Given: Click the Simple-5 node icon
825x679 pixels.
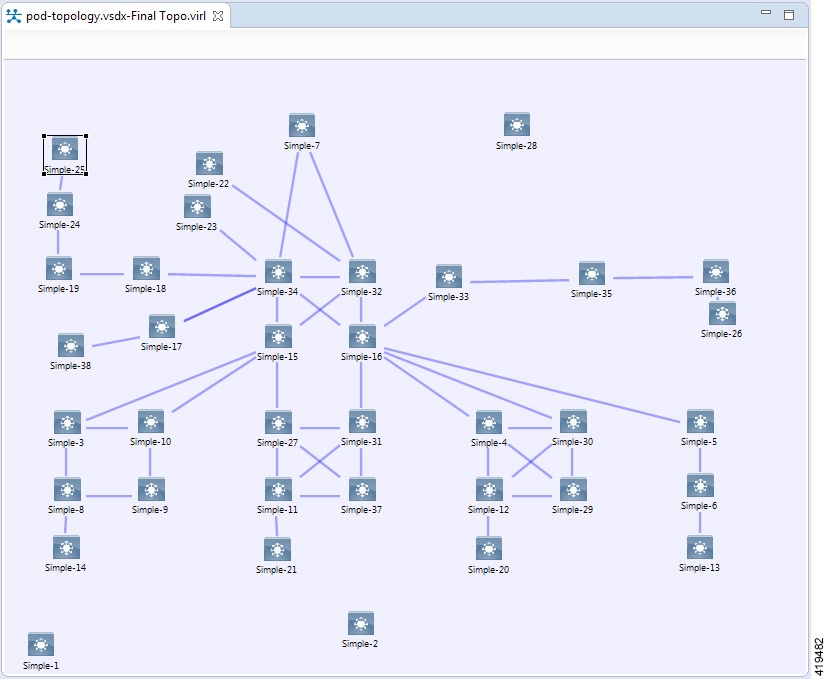Looking at the screenshot, I should (699, 420).
